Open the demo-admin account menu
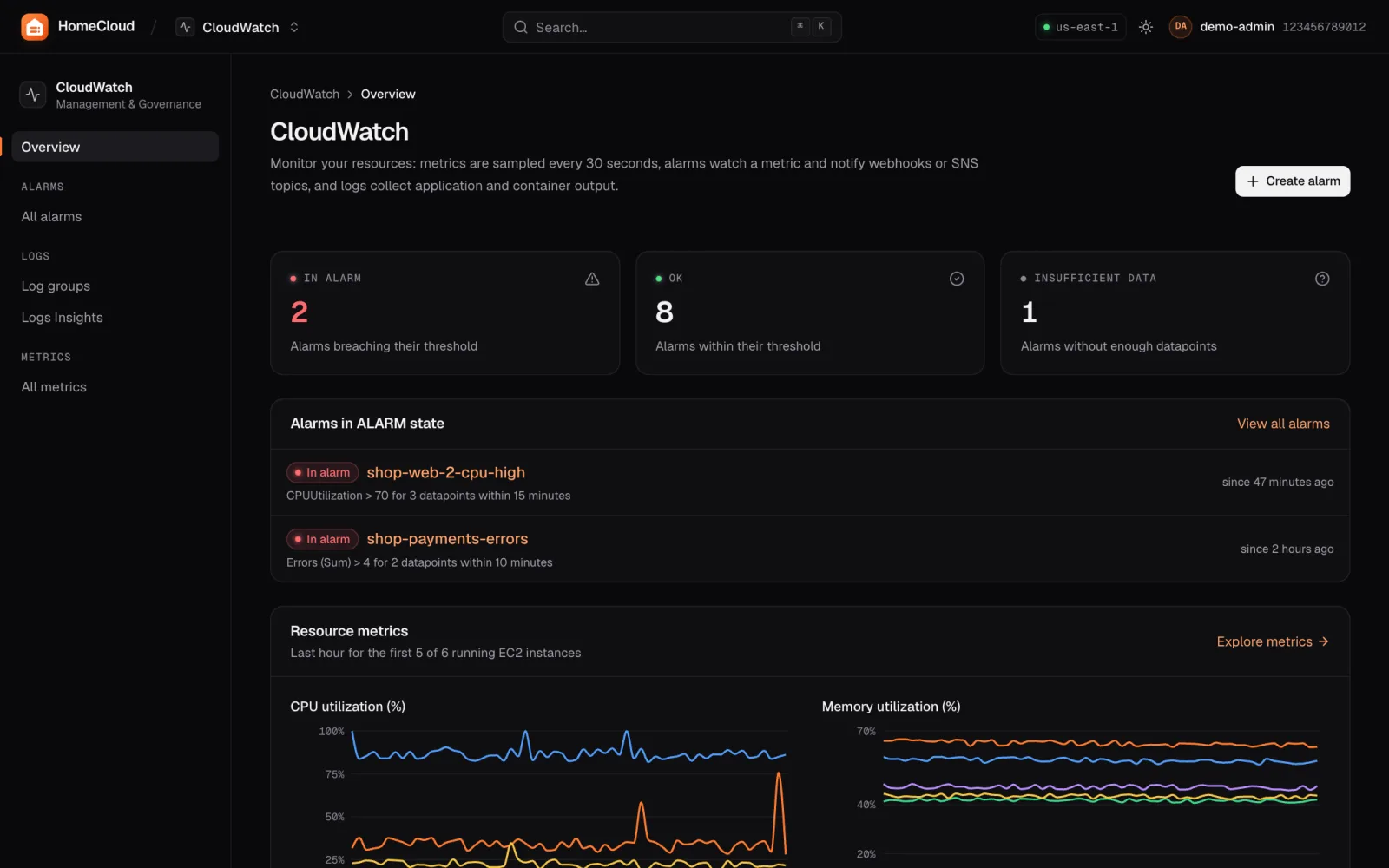 (1267, 27)
